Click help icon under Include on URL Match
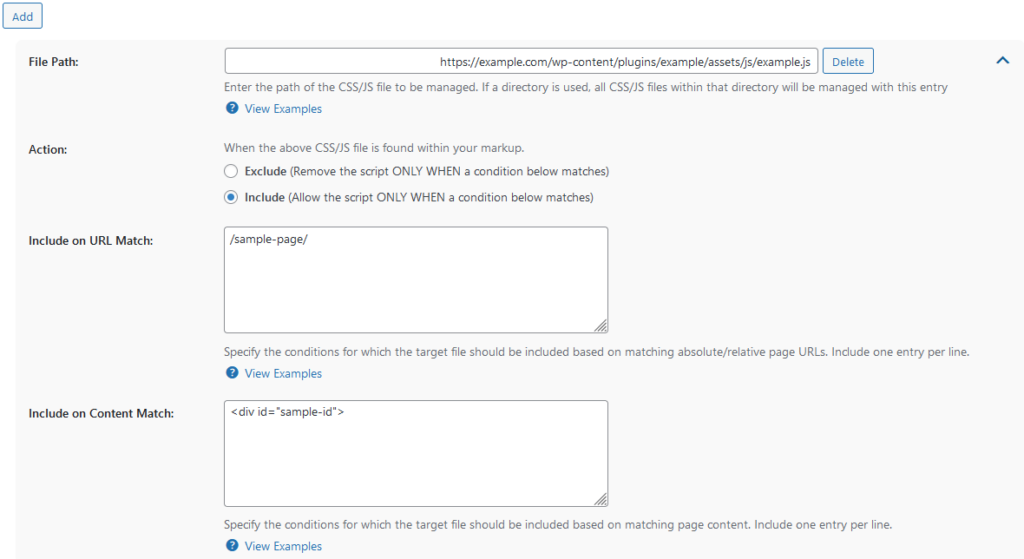The height and width of the screenshot is (559, 1024). point(232,373)
